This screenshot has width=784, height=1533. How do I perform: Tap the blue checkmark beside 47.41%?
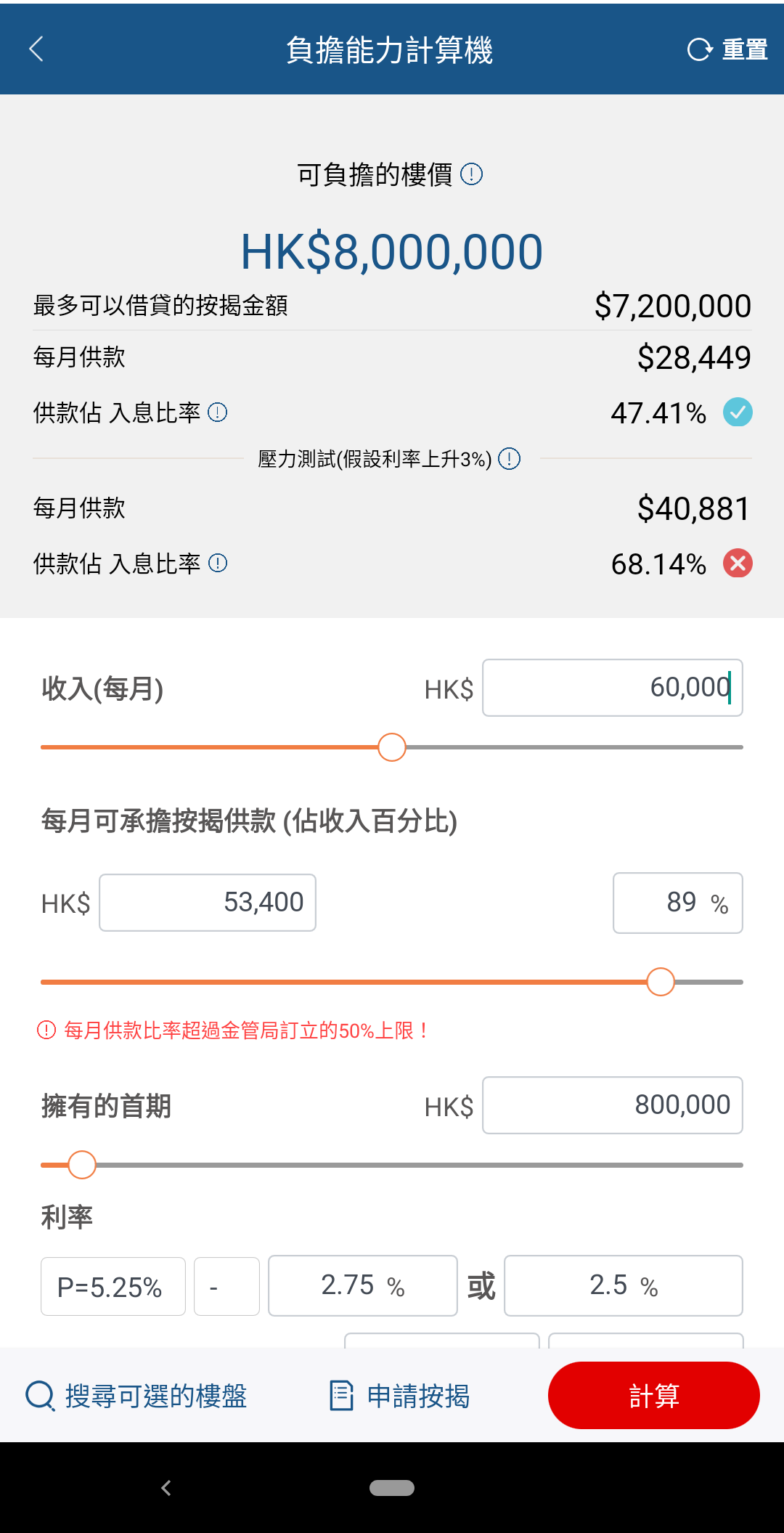738,412
